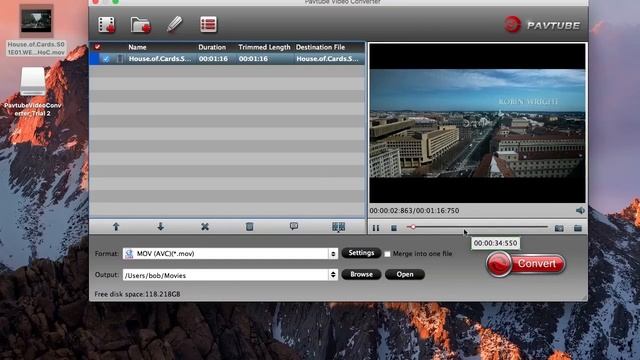Click the MOV (AVC)(*.mov) format field

click(x=226, y=253)
